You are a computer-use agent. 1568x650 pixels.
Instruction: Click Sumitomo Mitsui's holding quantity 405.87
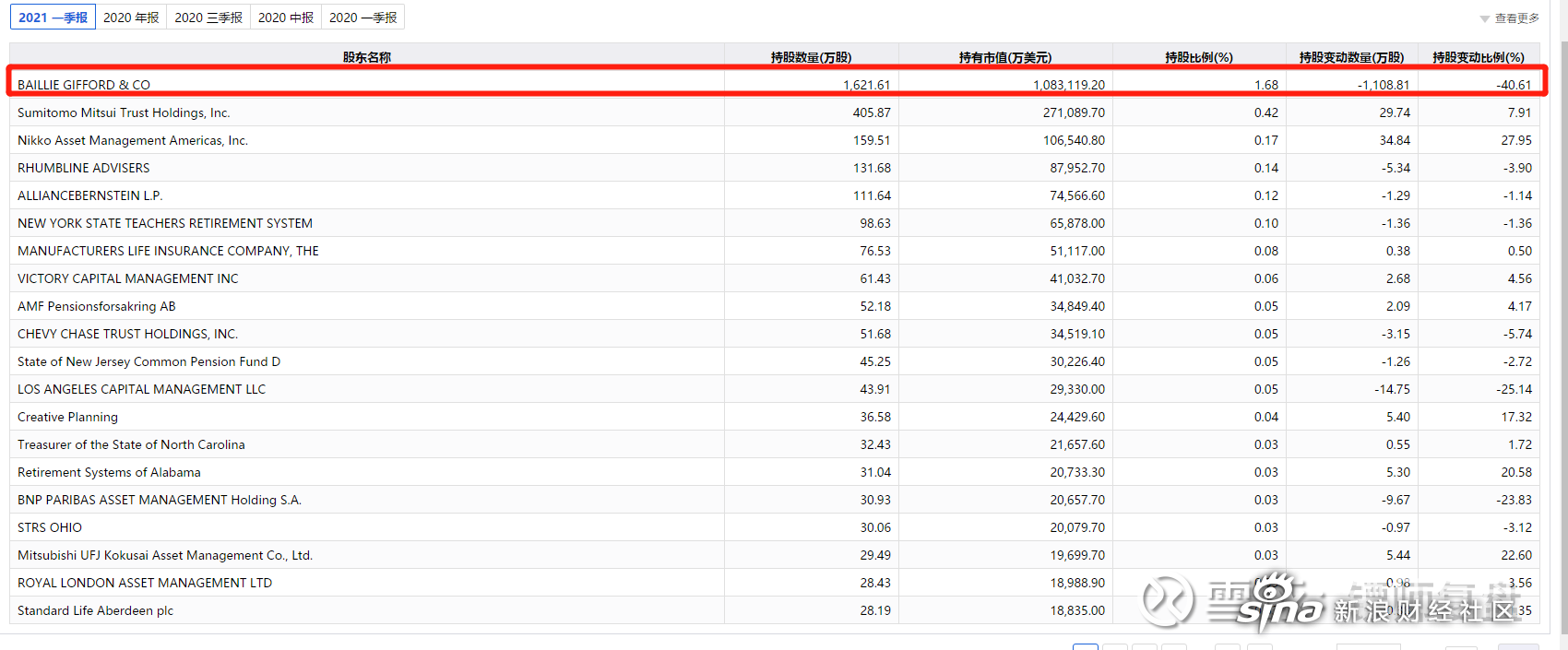click(x=872, y=112)
